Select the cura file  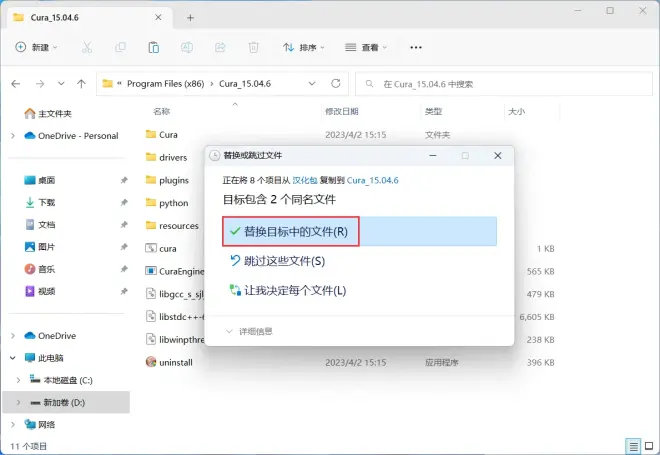[x=161, y=248]
